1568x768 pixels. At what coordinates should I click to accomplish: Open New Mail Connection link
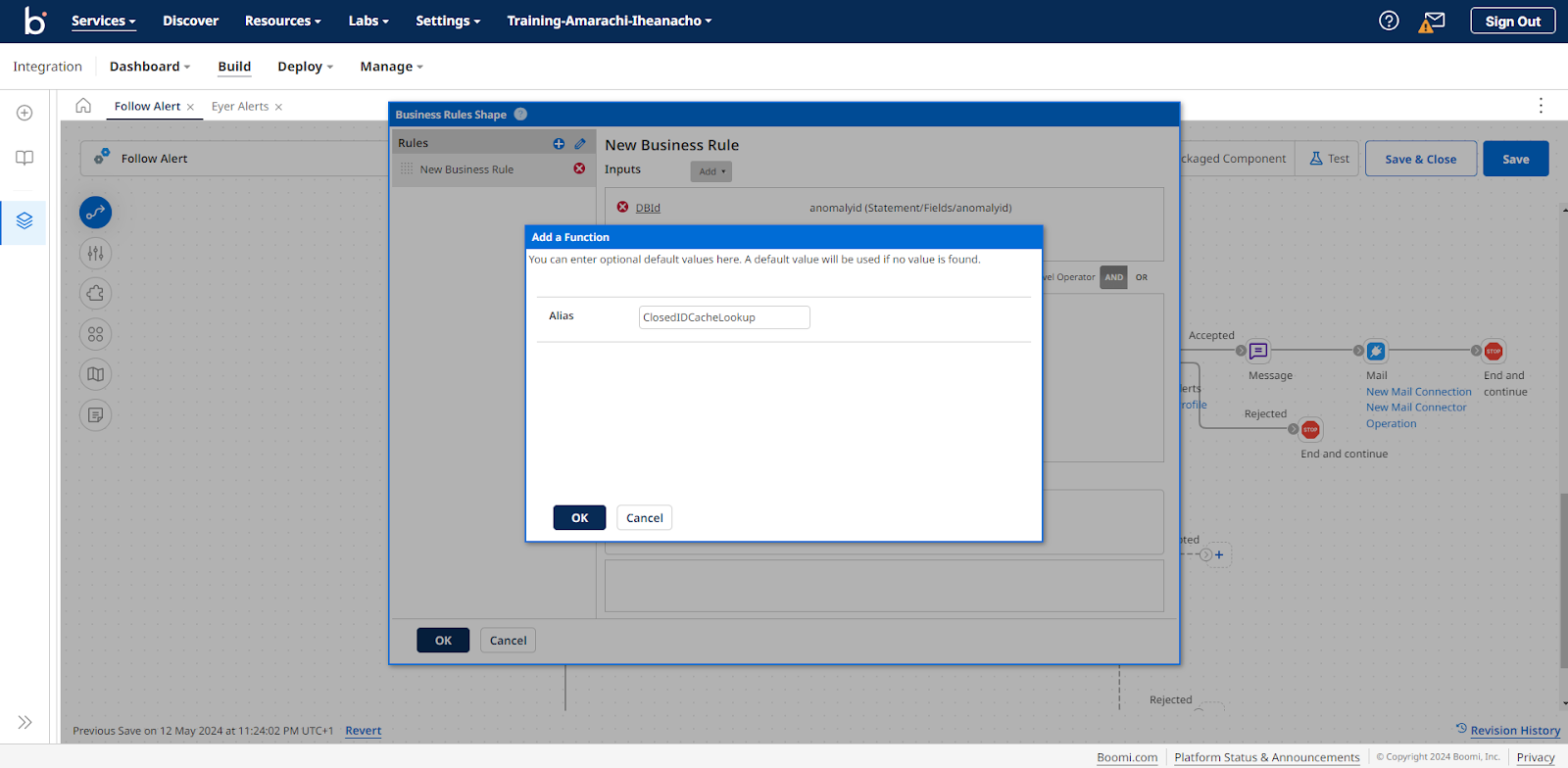[x=1418, y=392]
